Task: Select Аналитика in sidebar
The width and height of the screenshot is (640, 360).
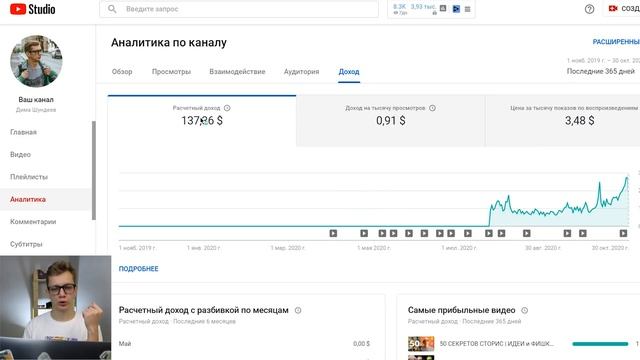Action: (28, 200)
